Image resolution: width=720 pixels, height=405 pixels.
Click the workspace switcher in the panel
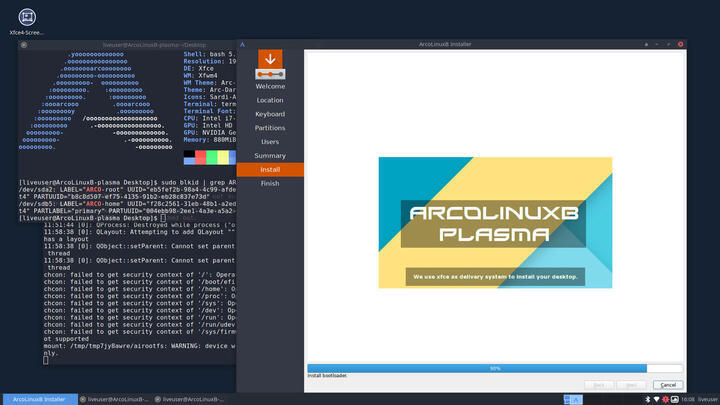pyautogui.click(x=573, y=399)
